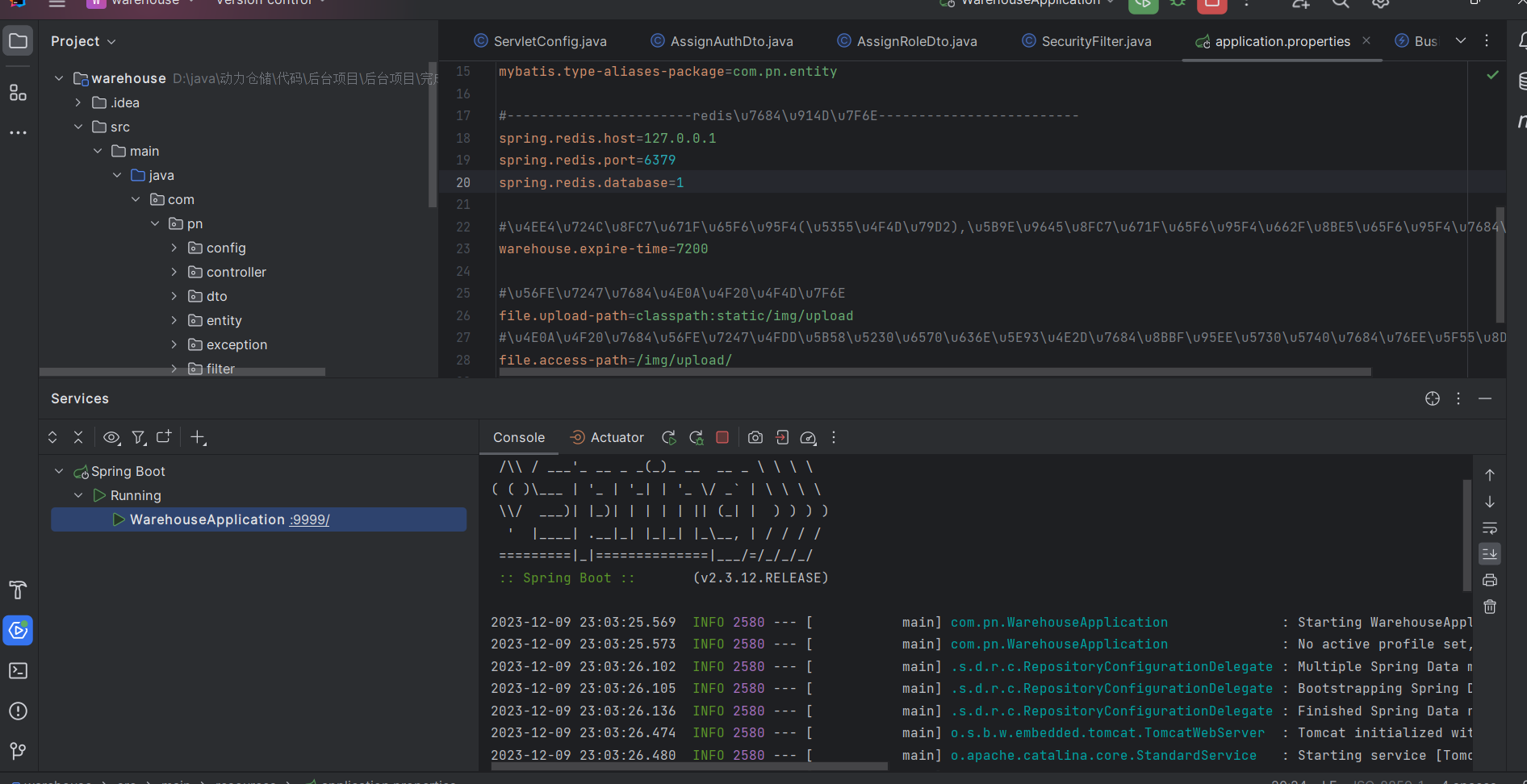Screen dimensions: 1527x784
Task: Open the Problems tool window
Action: click(18, 711)
